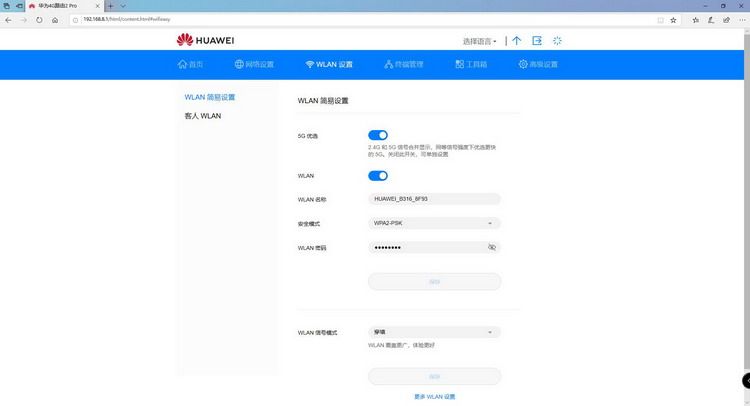Click the Huawei logo in header
The image size is (750, 406).
205,40
